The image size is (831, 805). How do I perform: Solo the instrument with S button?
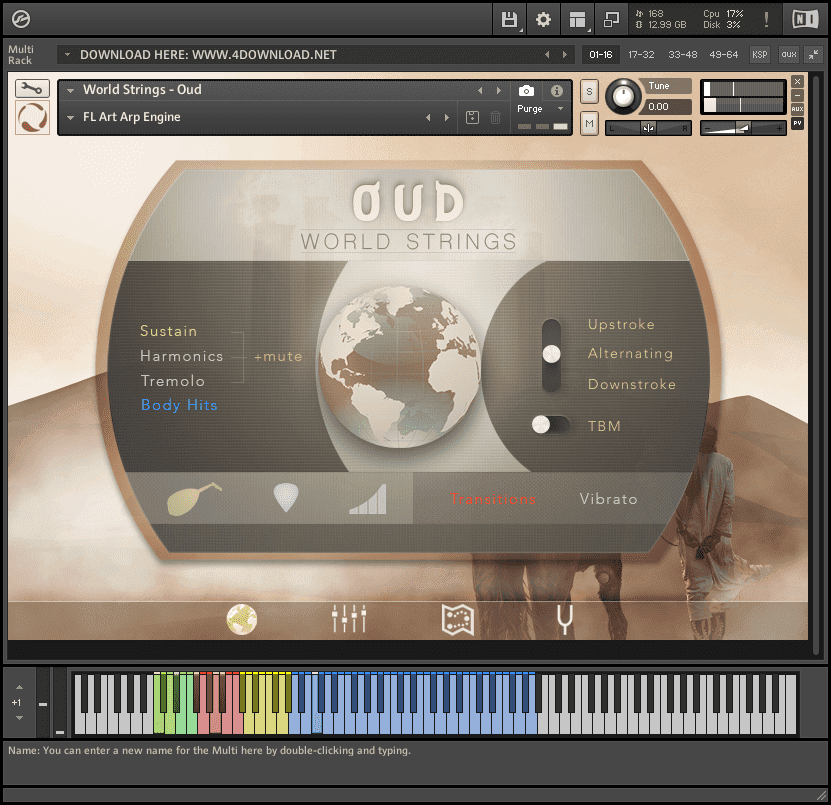click(x=589, y=92)
